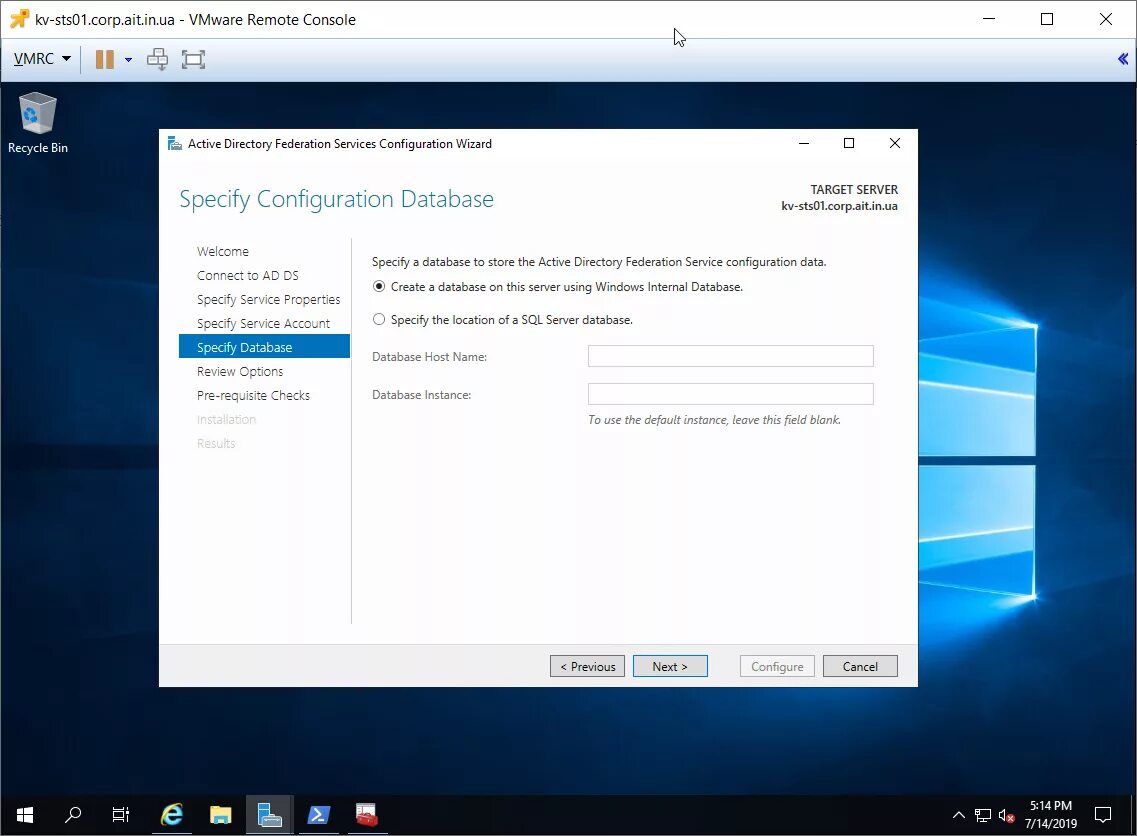Click the Database Instance field

tap(730, 394)
